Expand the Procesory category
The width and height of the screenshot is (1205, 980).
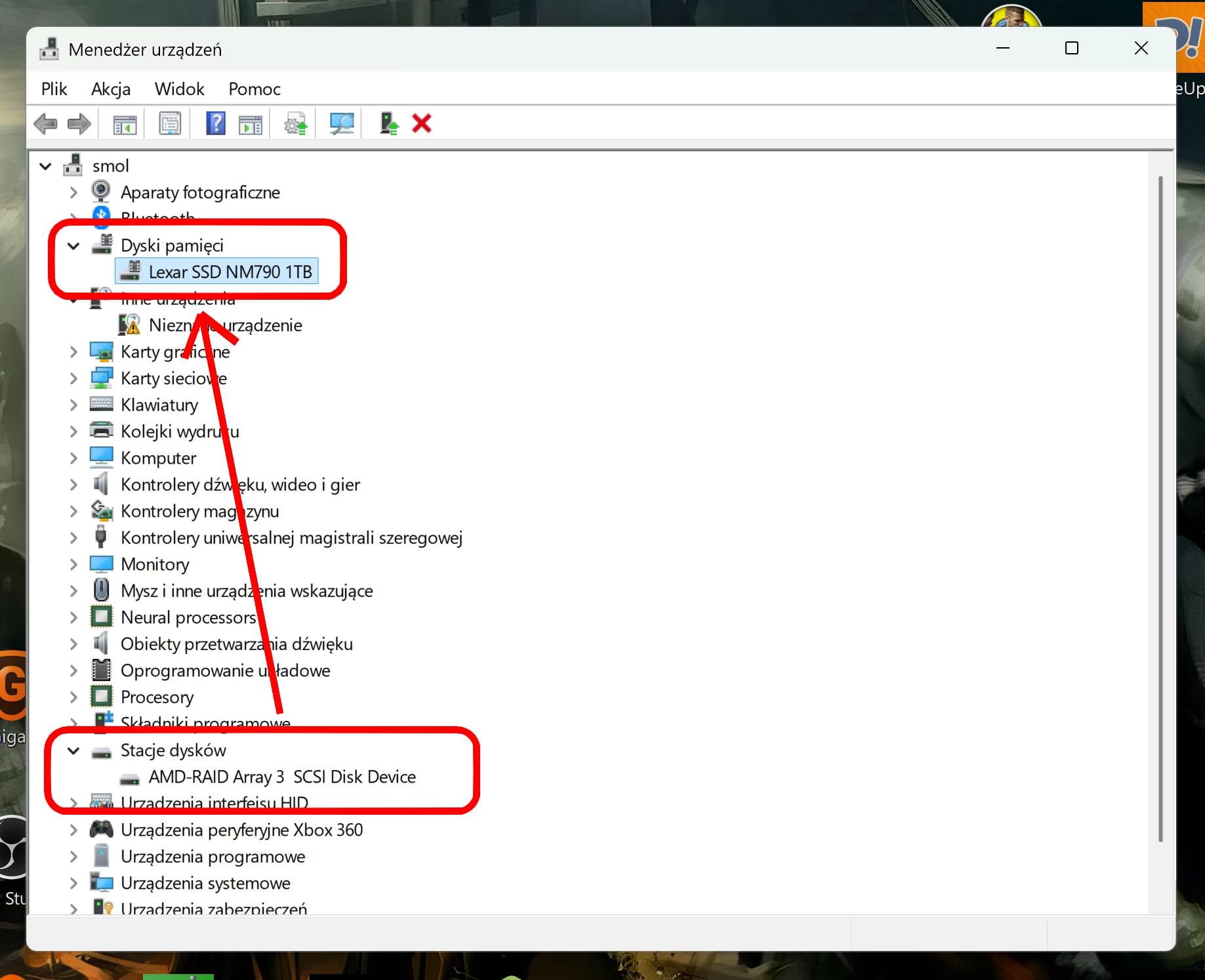[x=73, y=697]
